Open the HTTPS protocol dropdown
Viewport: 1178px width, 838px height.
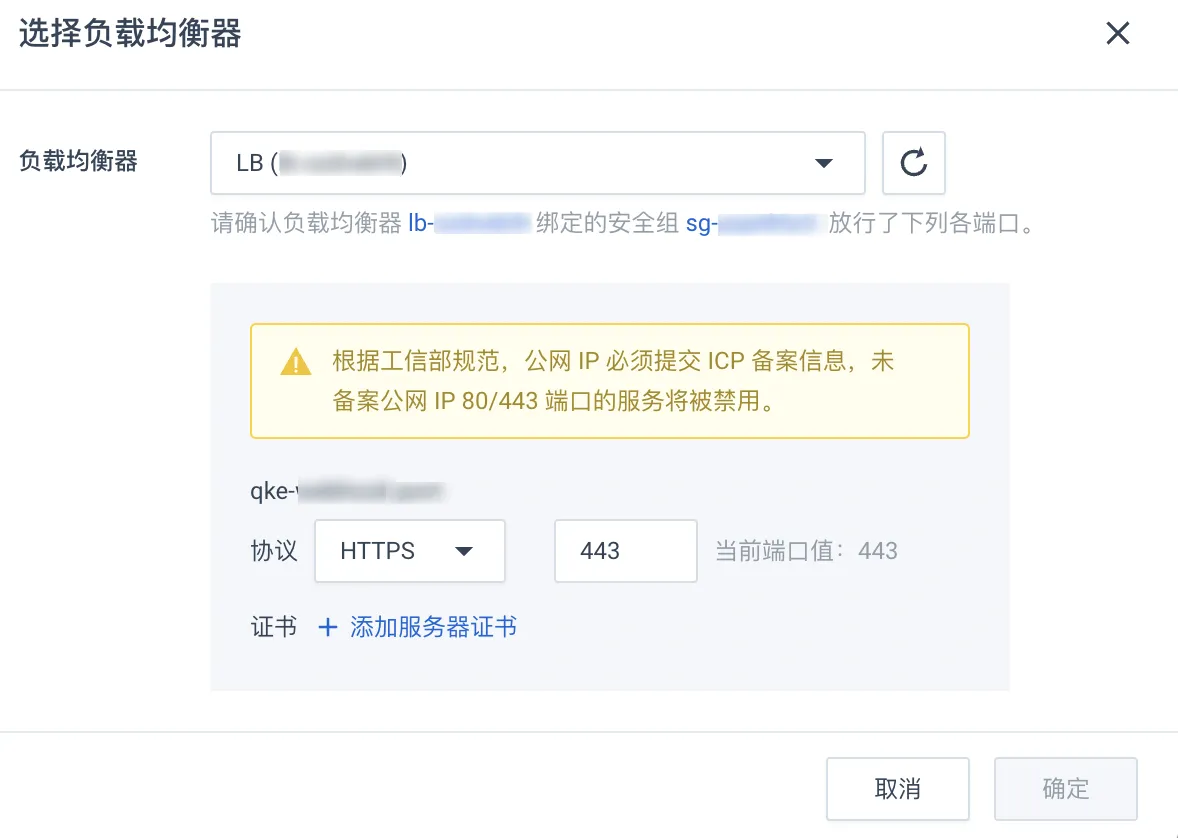point(409,551)
